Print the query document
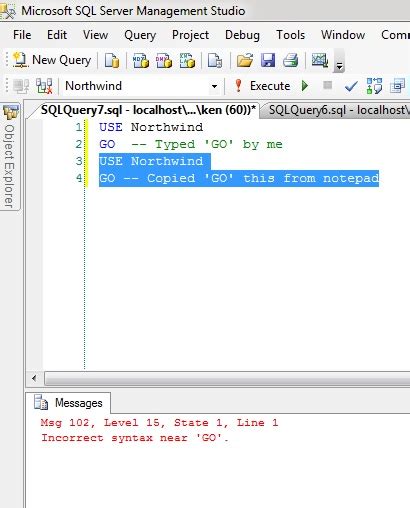This screenshot has height=508, width=410. click(291, 61)
